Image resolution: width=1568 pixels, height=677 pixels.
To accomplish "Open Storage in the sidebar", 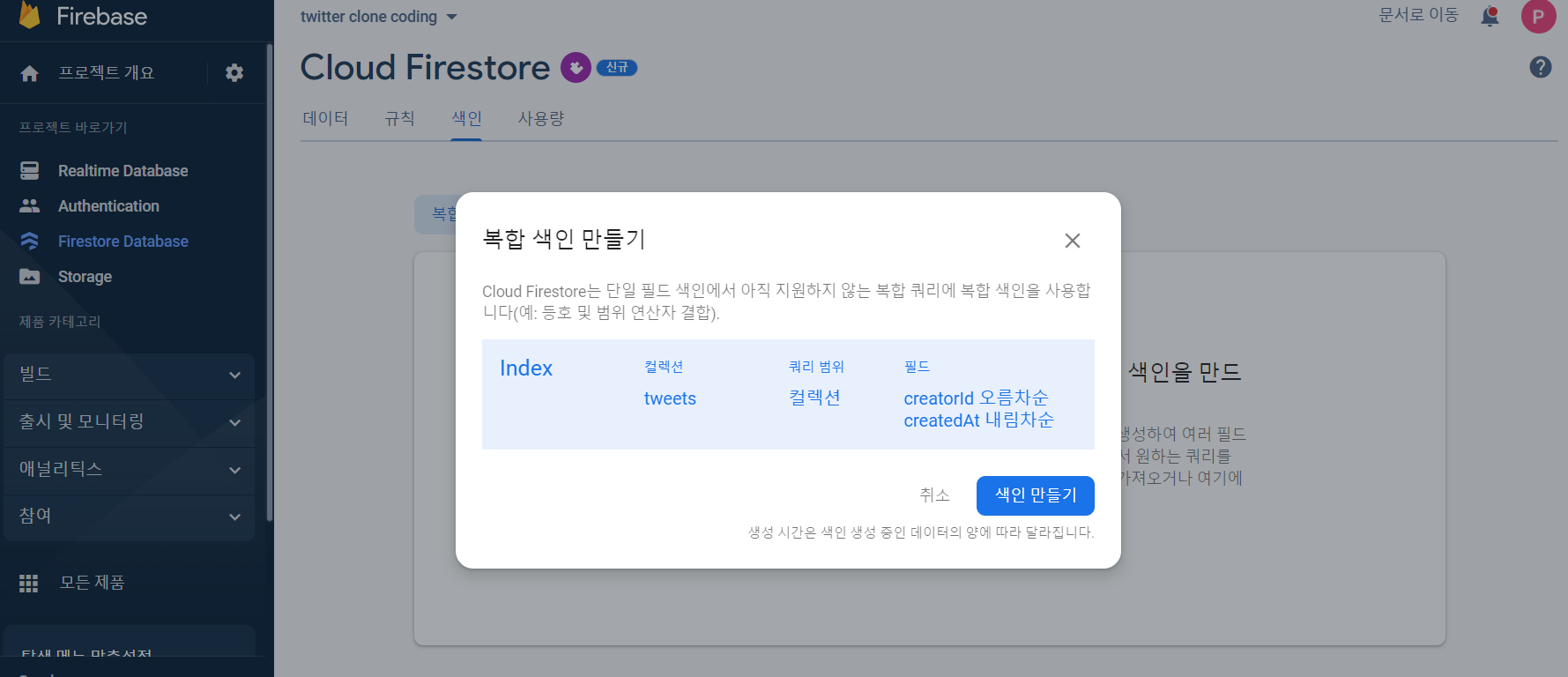I will (x=85, y=277).
